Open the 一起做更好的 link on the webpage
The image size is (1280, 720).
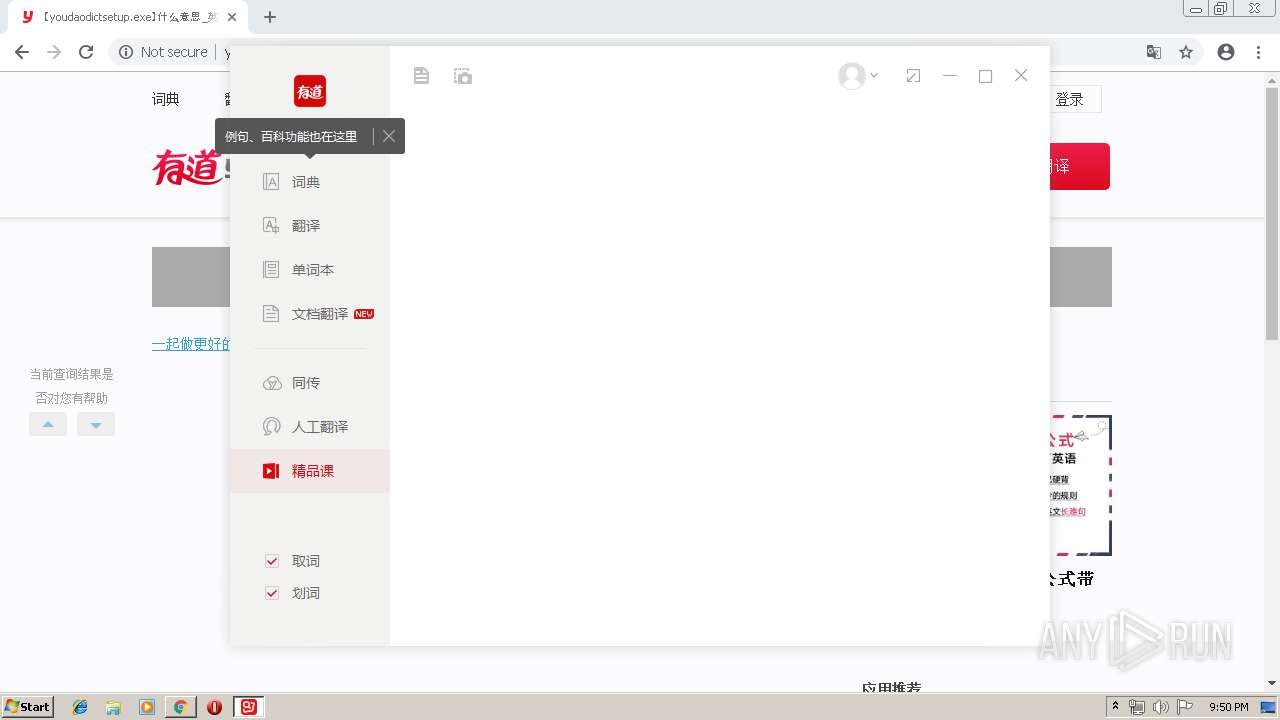pos(191,344)
